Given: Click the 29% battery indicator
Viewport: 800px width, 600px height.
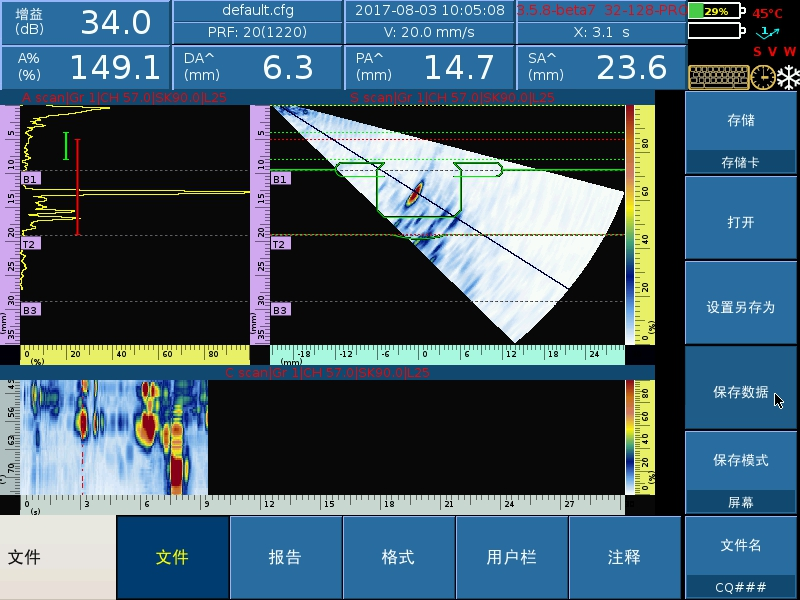Looking at the screenshot, I should click(x=716, y=11).
